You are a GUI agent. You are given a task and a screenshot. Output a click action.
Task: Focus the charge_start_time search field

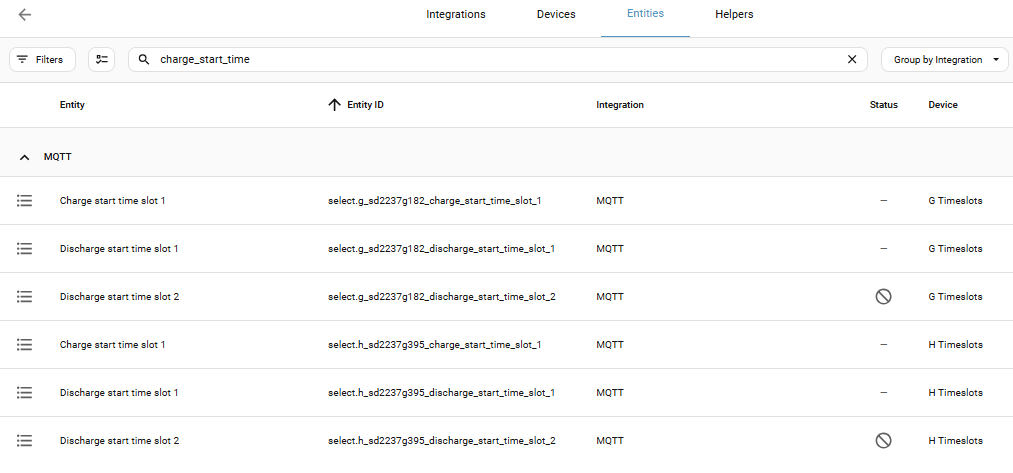click(x=497, y=59)
